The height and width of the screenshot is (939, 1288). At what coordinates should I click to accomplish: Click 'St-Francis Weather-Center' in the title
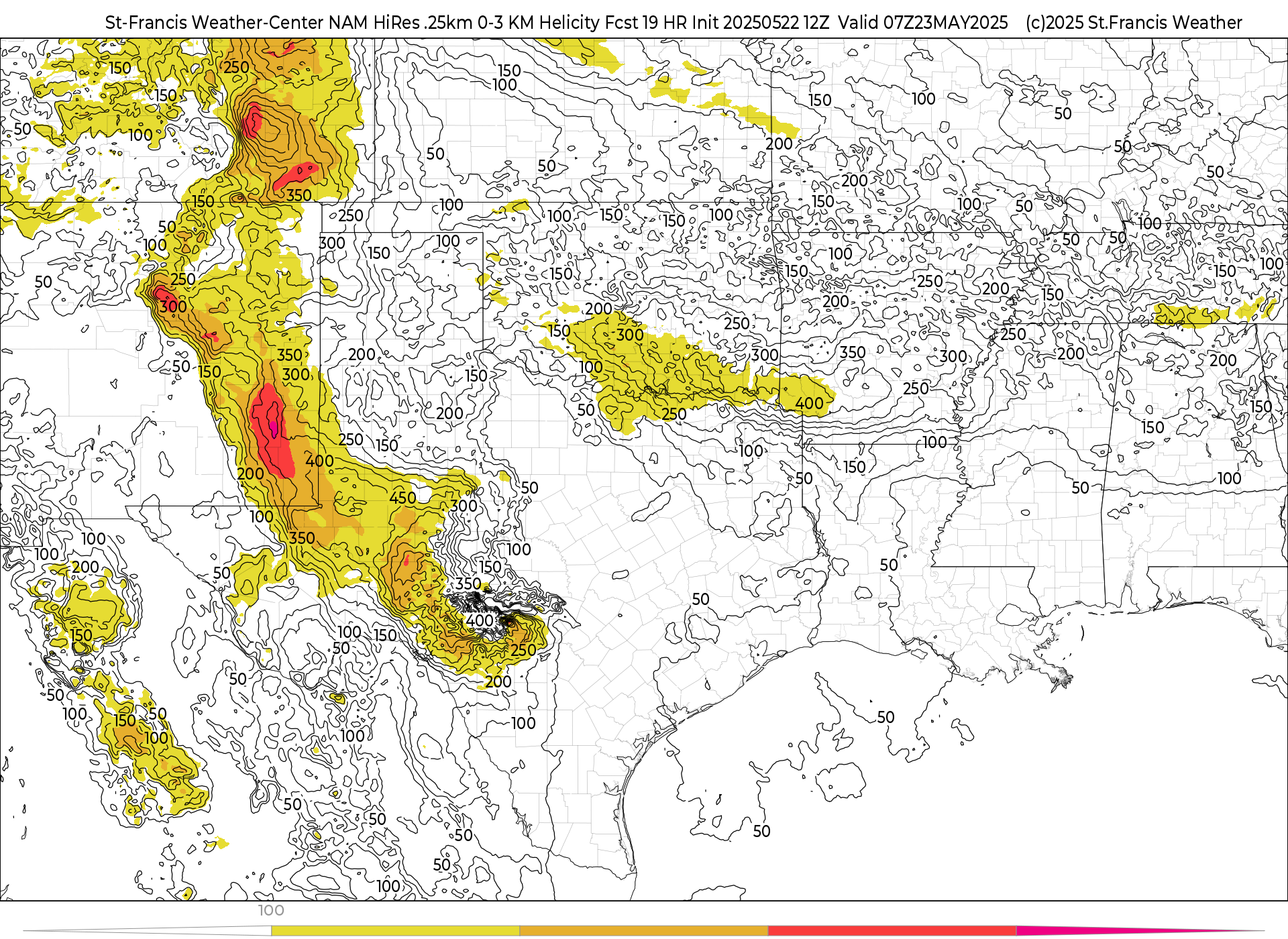coord(215,23)
